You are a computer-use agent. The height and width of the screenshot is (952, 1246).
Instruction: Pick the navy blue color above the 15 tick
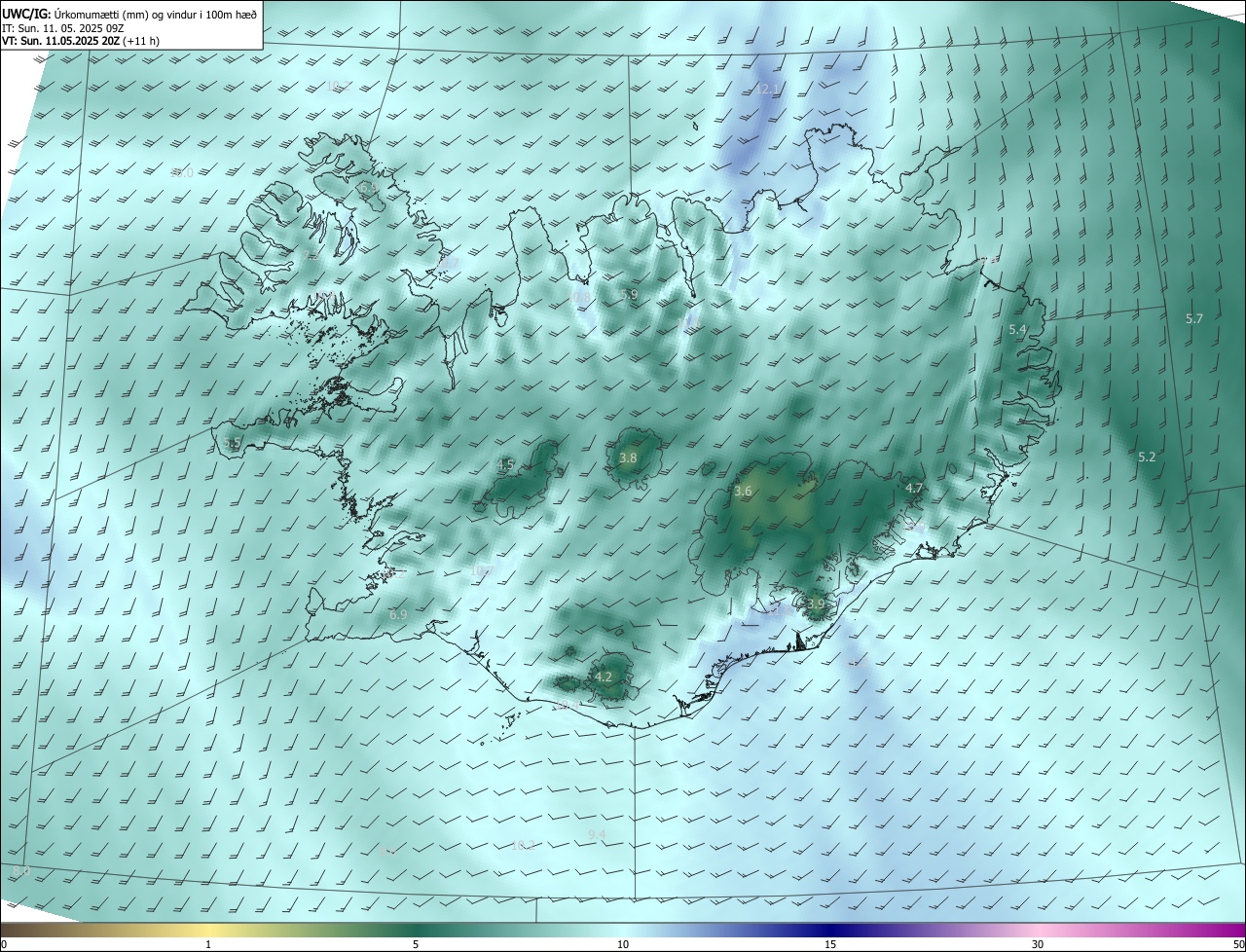click(x=830, y=930)
